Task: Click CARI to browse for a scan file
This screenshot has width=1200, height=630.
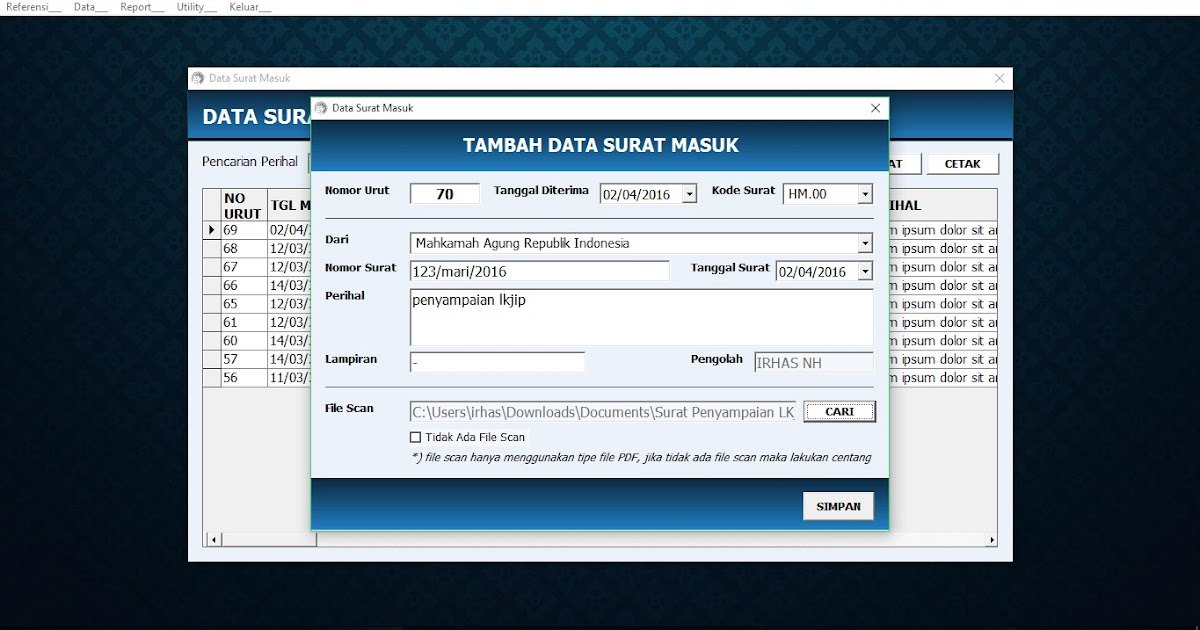Action: click(x=839, y=411)
